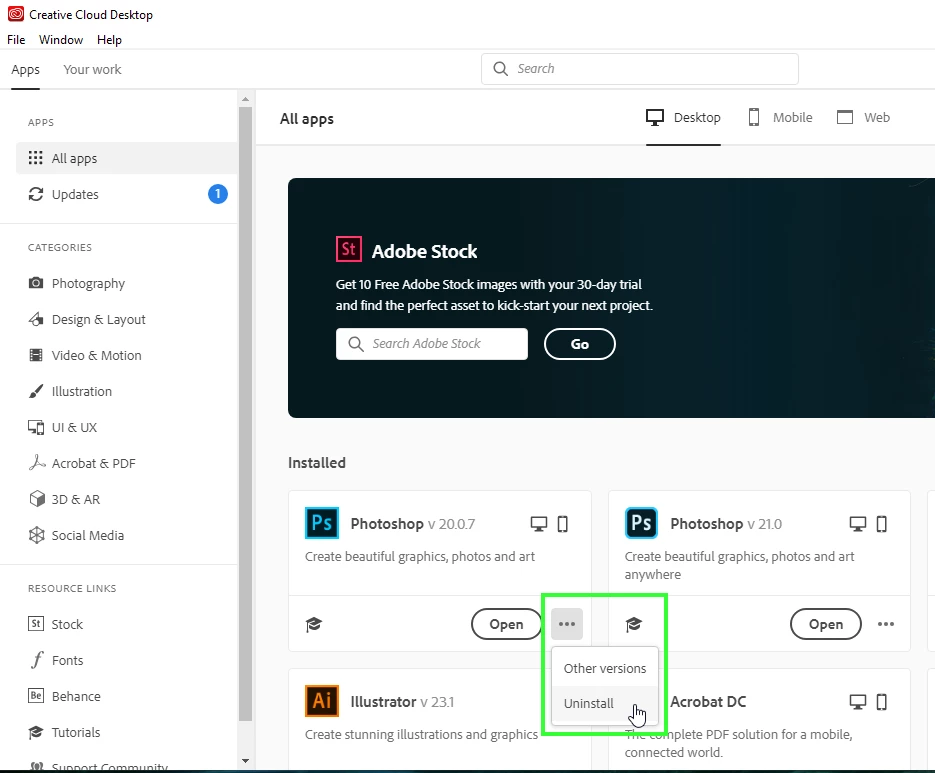Click the Acrobat & PDF icon

(36, 463)
